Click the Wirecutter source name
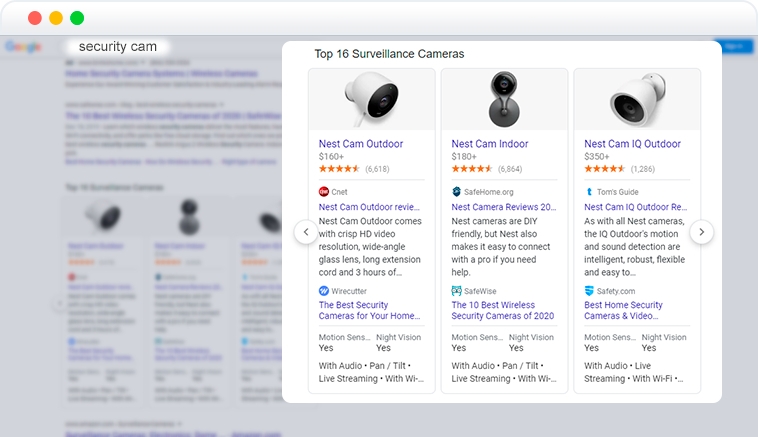 pos(349,291)
